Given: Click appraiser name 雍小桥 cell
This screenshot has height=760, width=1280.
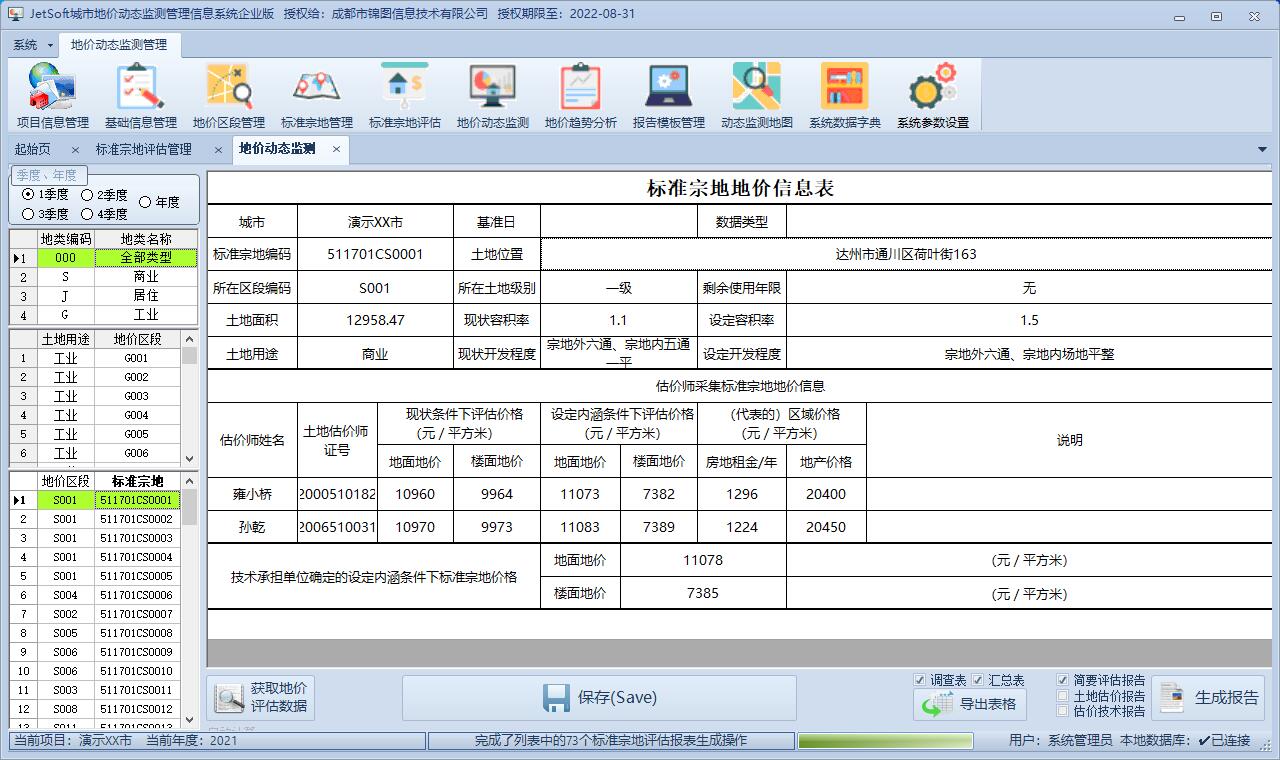Looking at the screenshot, I should [x=252, y=494].
